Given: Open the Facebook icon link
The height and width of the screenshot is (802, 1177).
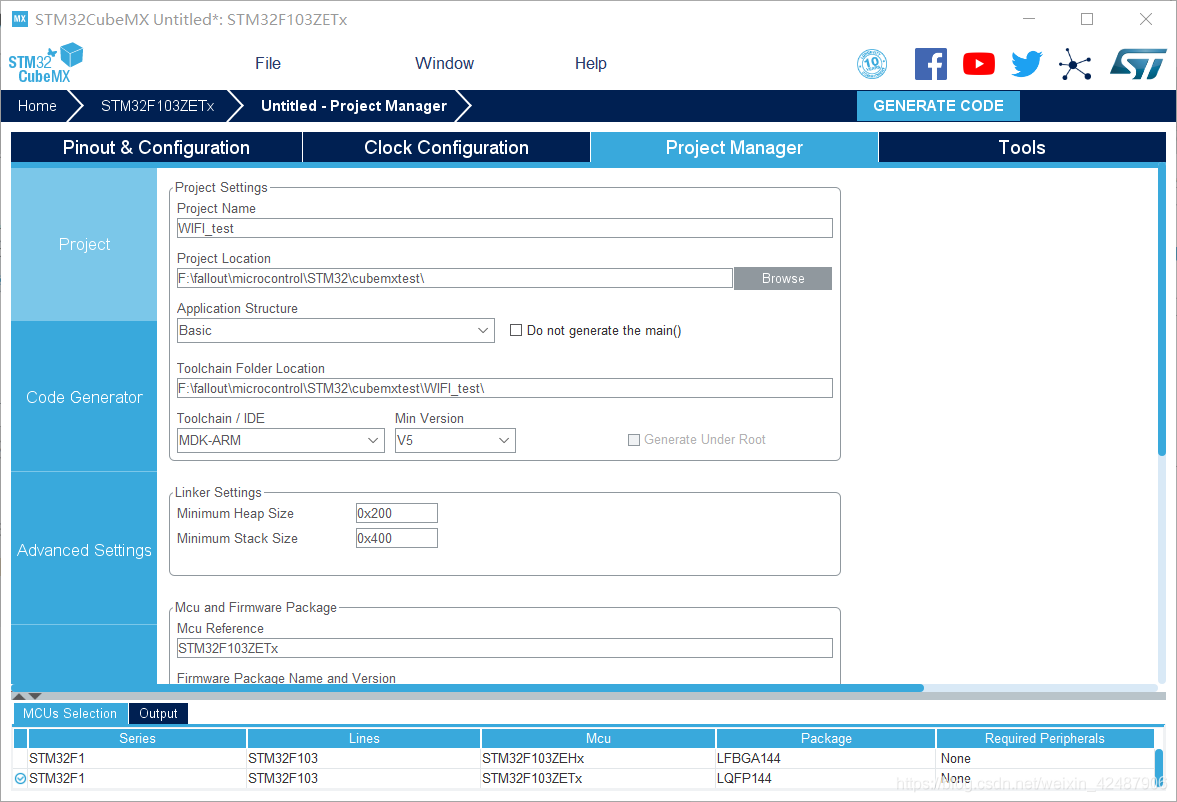Looking at the screenshot, I should tap(931, 64).
